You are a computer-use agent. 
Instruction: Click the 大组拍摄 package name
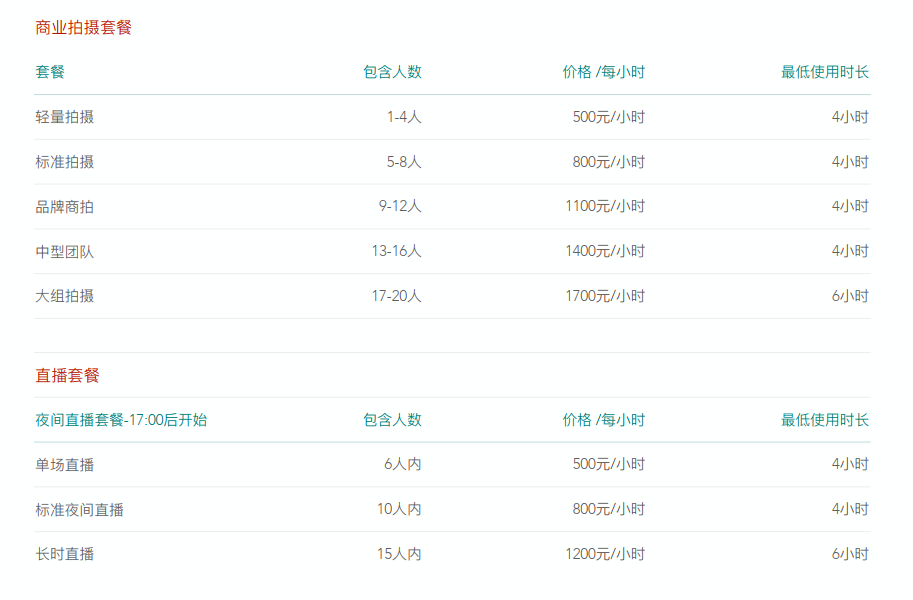(x=65, y=296)
